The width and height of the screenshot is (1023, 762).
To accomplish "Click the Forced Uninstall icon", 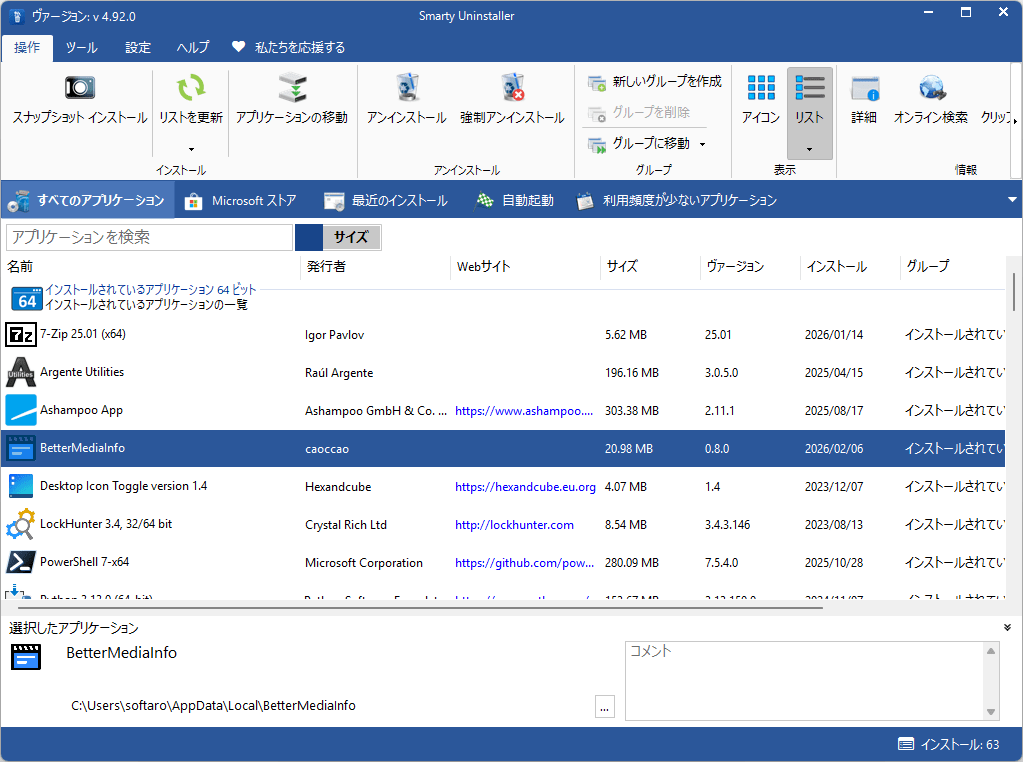I will (x=512, y=88).
